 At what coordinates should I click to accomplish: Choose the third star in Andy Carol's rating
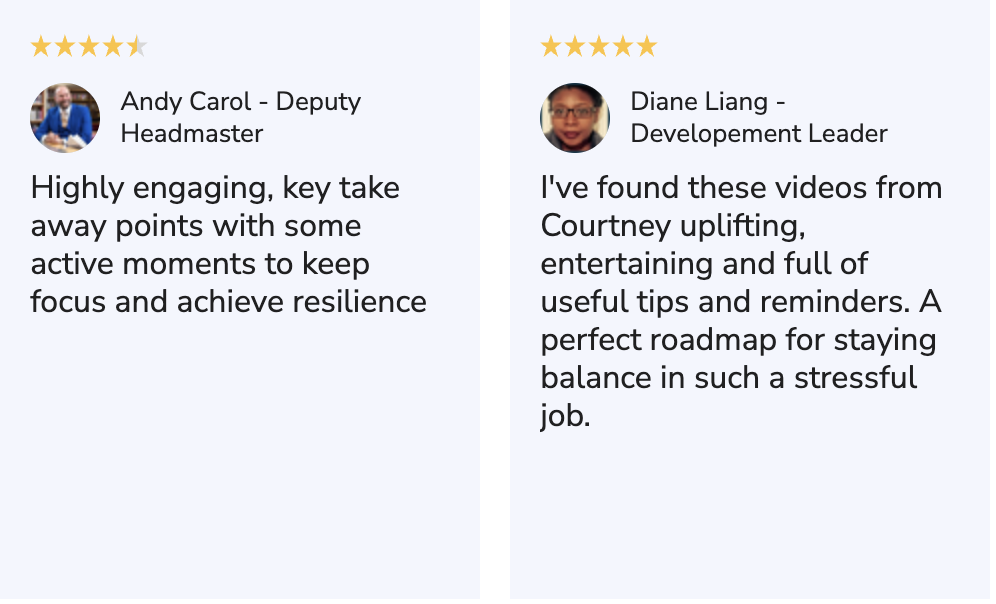point(89,46)
